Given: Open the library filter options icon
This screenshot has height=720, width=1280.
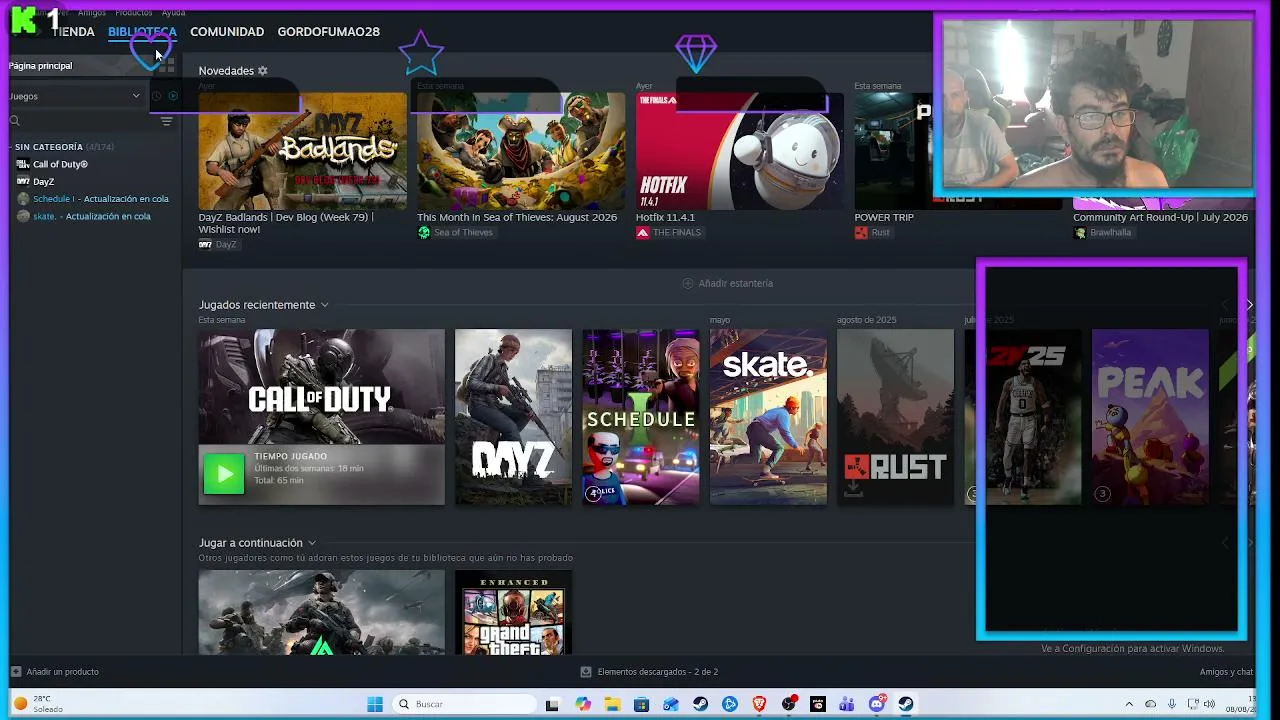Looking at the screenshot, I should pyautogui.click(x=167, y=121).
